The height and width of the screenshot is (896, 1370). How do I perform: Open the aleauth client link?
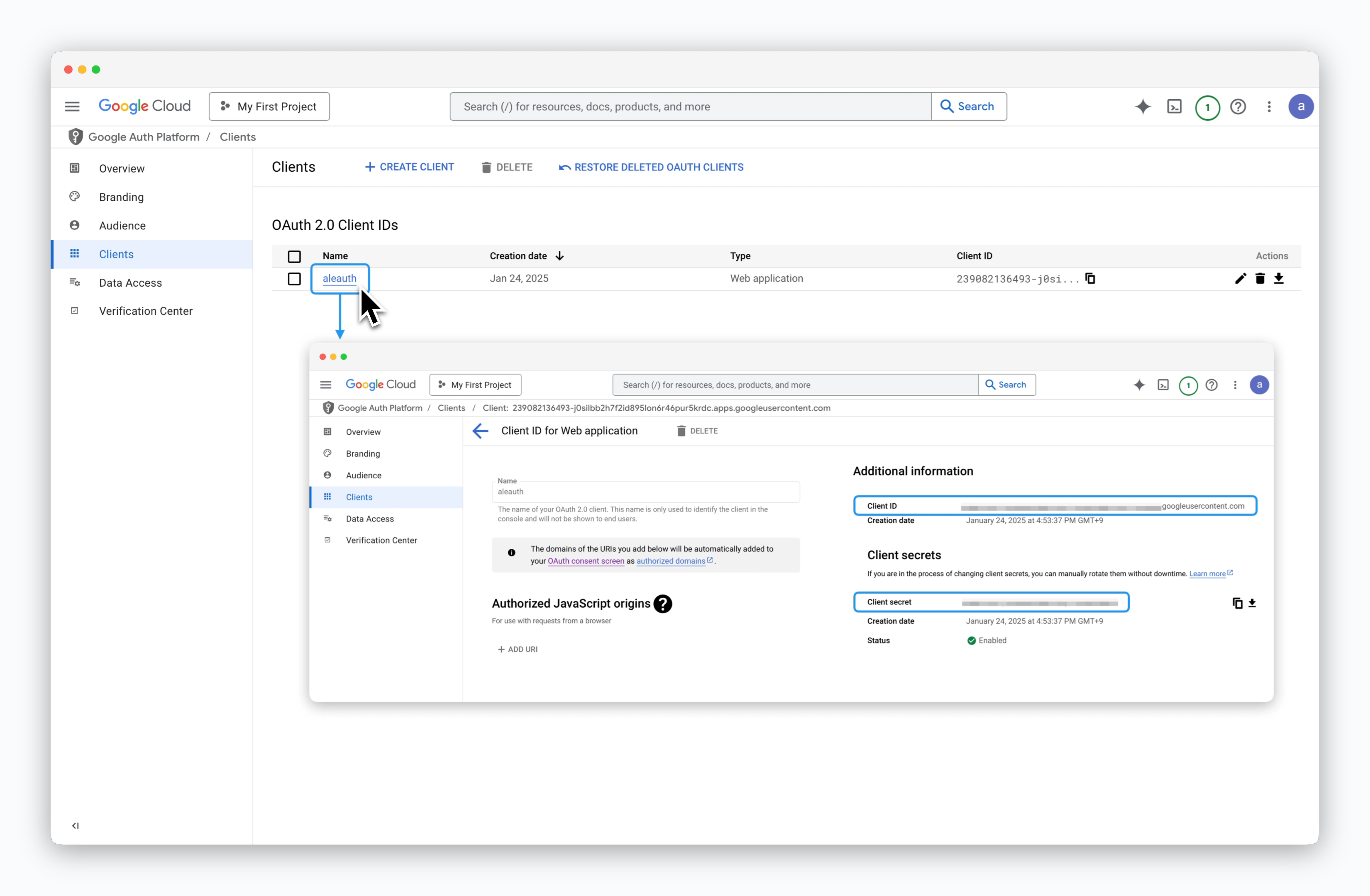pyautogui.click(x=339, y=278)
